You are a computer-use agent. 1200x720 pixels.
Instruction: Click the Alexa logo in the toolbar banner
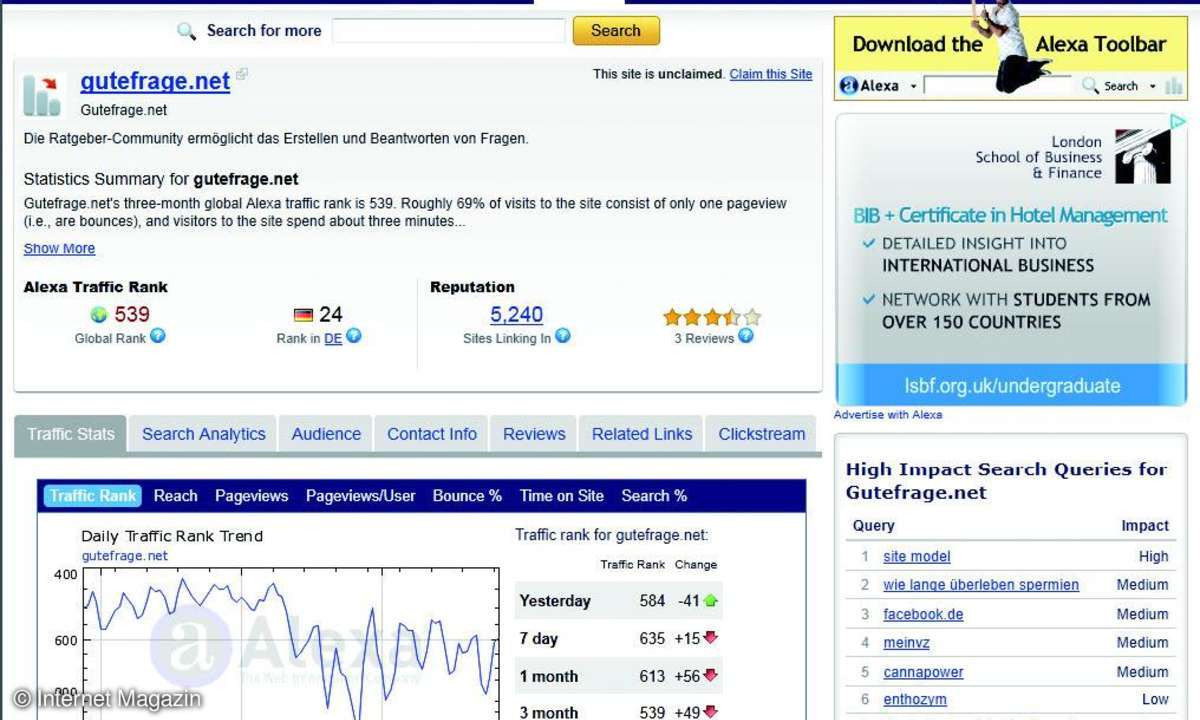[869, 86]
